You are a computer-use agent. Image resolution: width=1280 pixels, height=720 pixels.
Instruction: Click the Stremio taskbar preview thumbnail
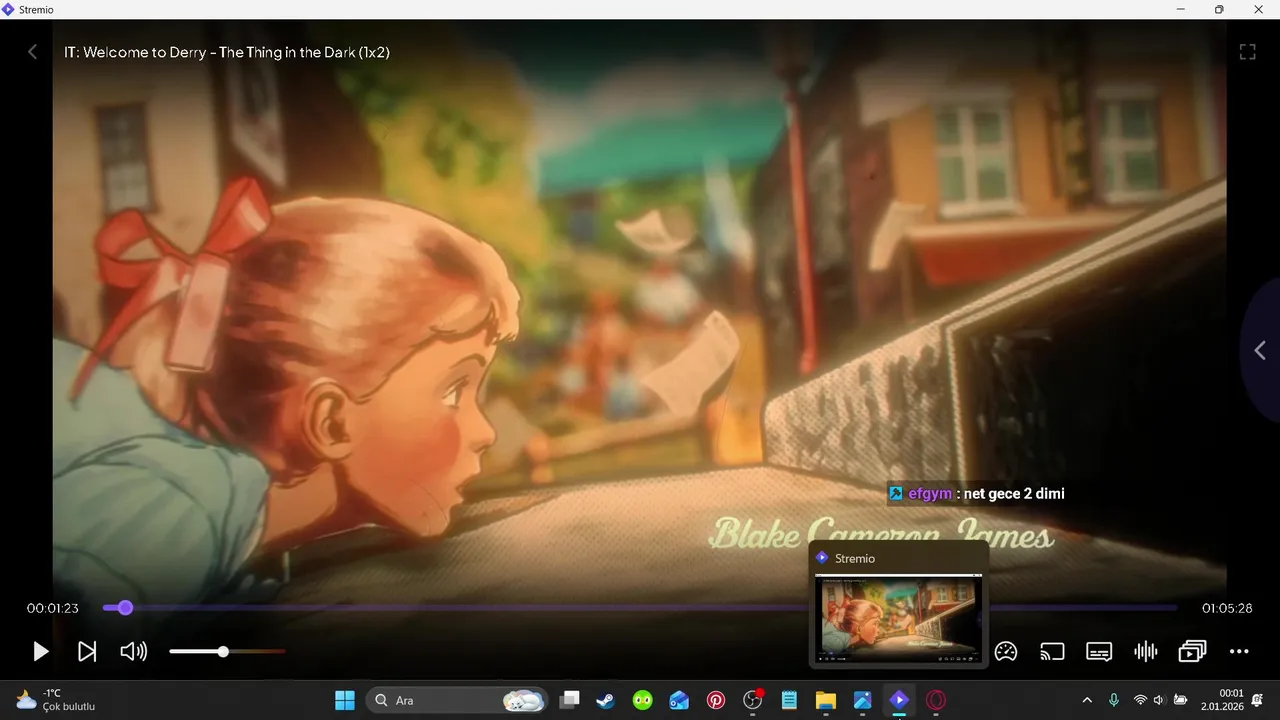pyautogui.click(x=898, y=617)
